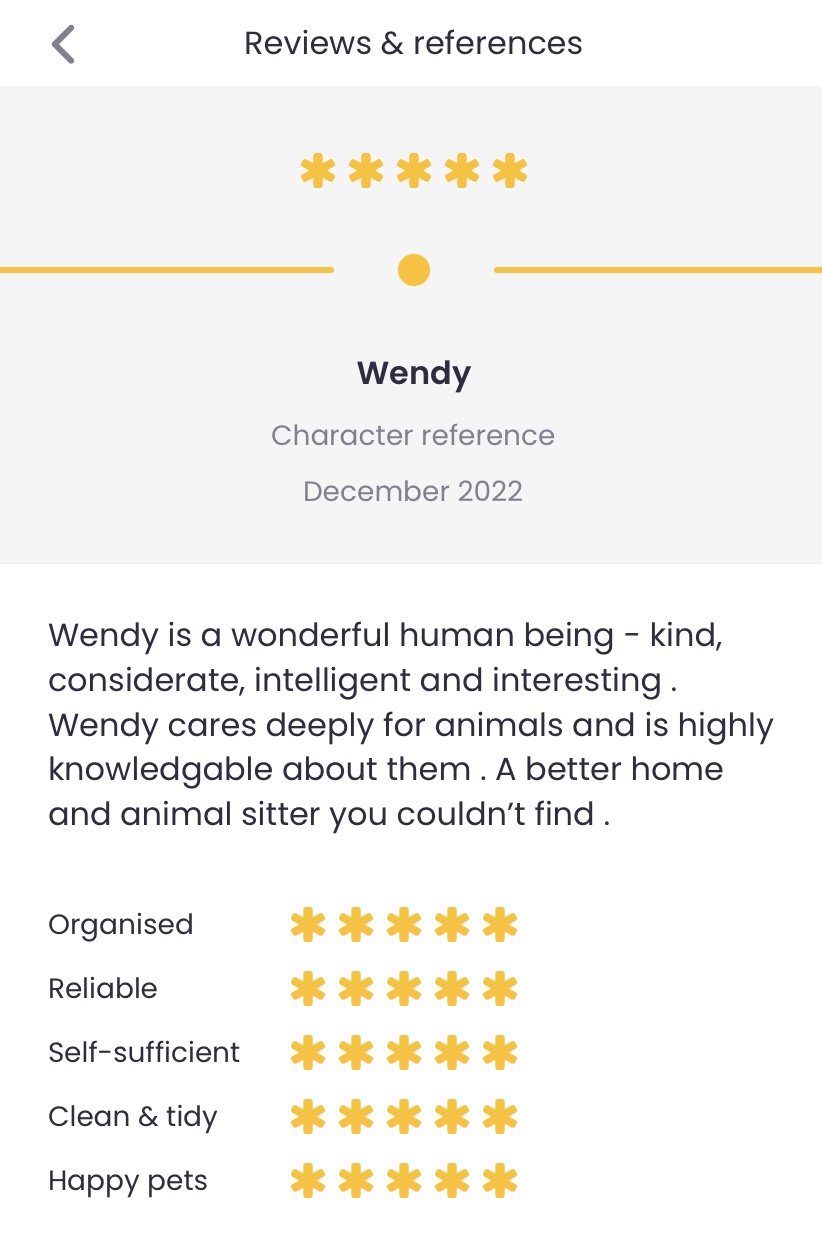The height and width of the screenshot is (1238, 822).
Task: Tap the first star next to Organised
Action: point(308,925)
